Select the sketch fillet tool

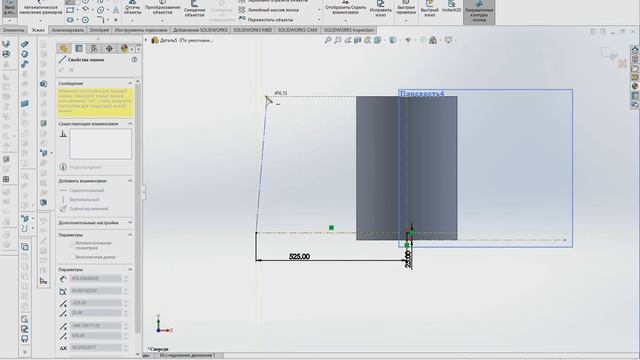point(100,19)
